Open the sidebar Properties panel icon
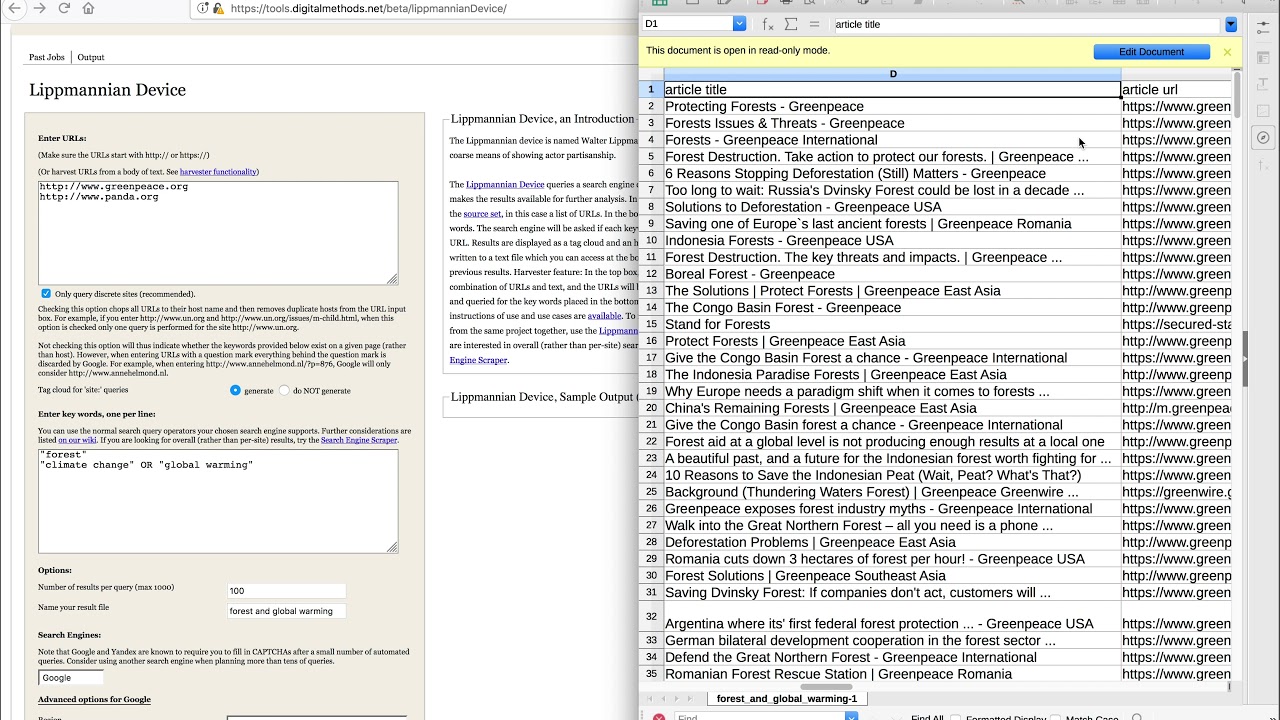 coord(1263,58)
